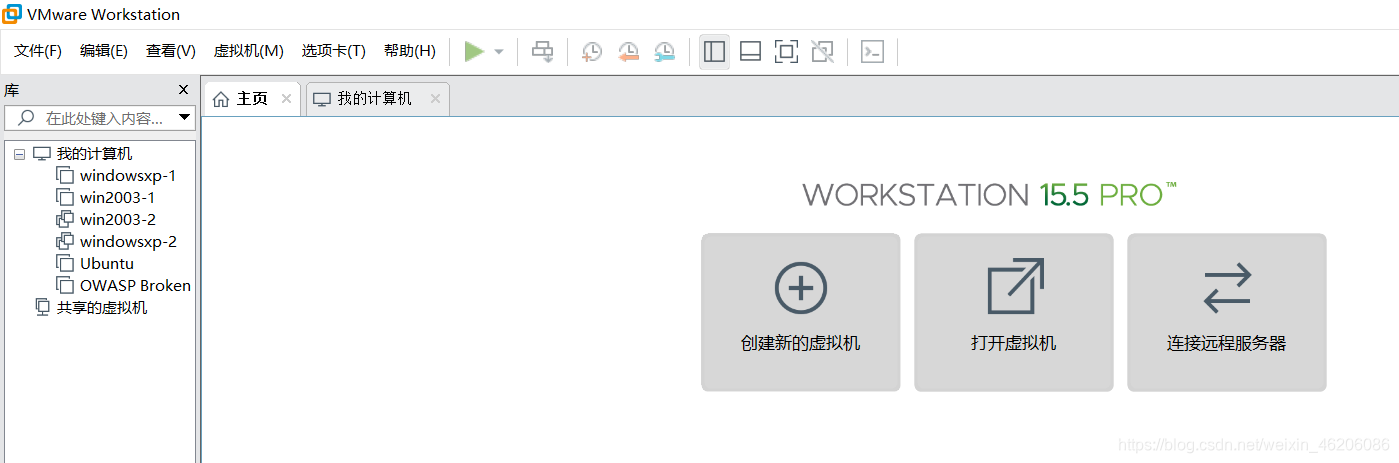Close the 我的计算机 tab
This screenshot has height=463, width=1399.
point(435,99)
